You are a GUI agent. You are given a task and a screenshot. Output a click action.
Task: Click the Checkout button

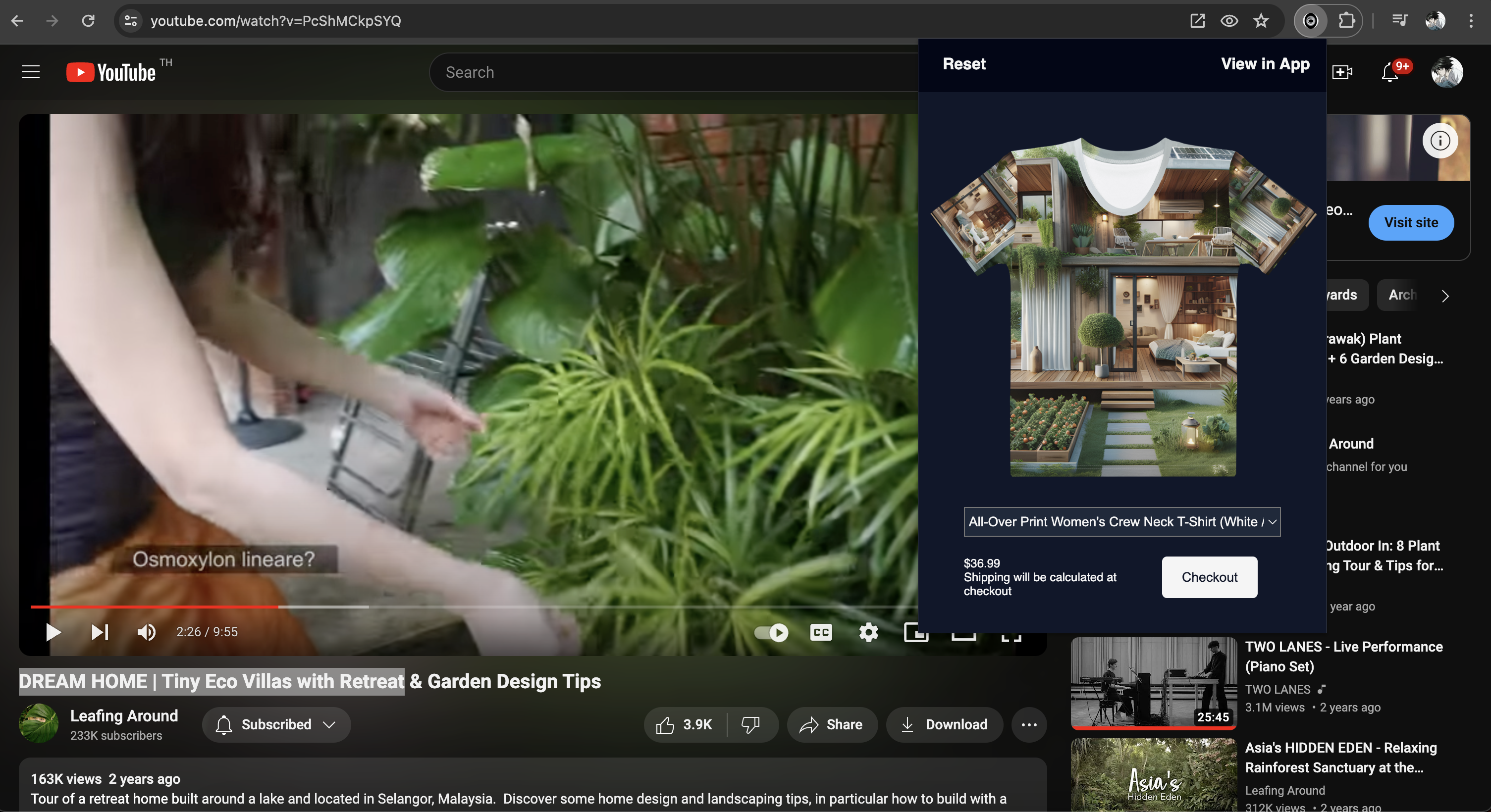(1209, 577)
